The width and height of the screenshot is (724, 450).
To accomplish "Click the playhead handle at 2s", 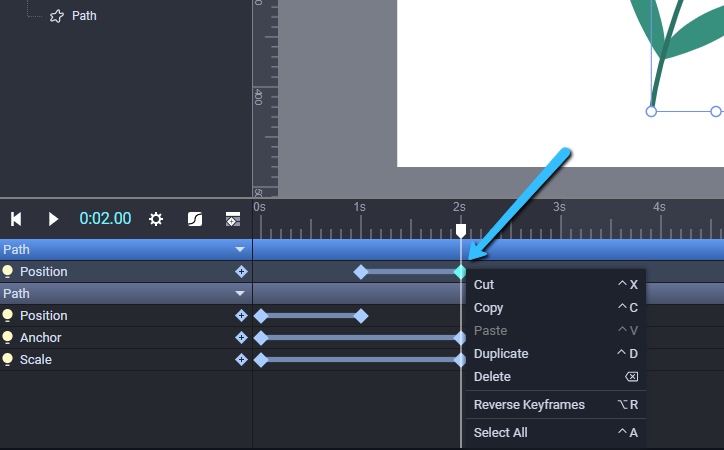I will (461, 230).
